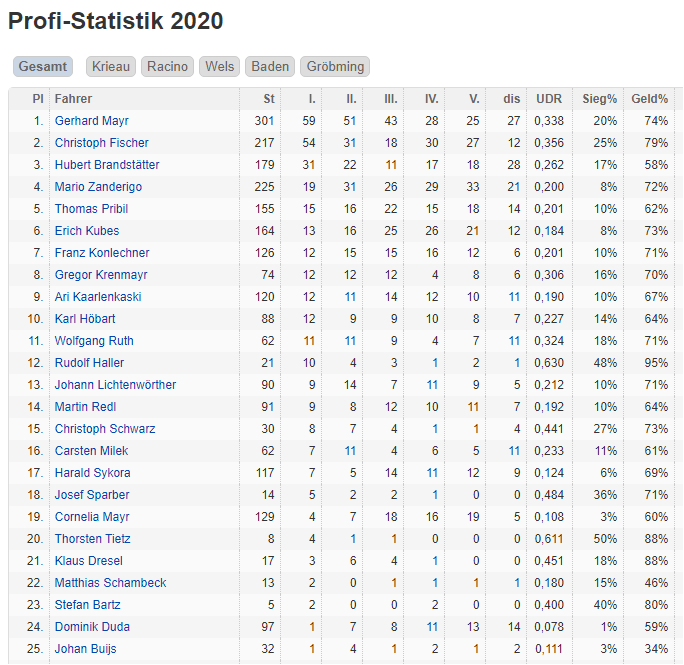
Task: Open Cornelia Mayr's profile
Action: [x=92, y=517]
